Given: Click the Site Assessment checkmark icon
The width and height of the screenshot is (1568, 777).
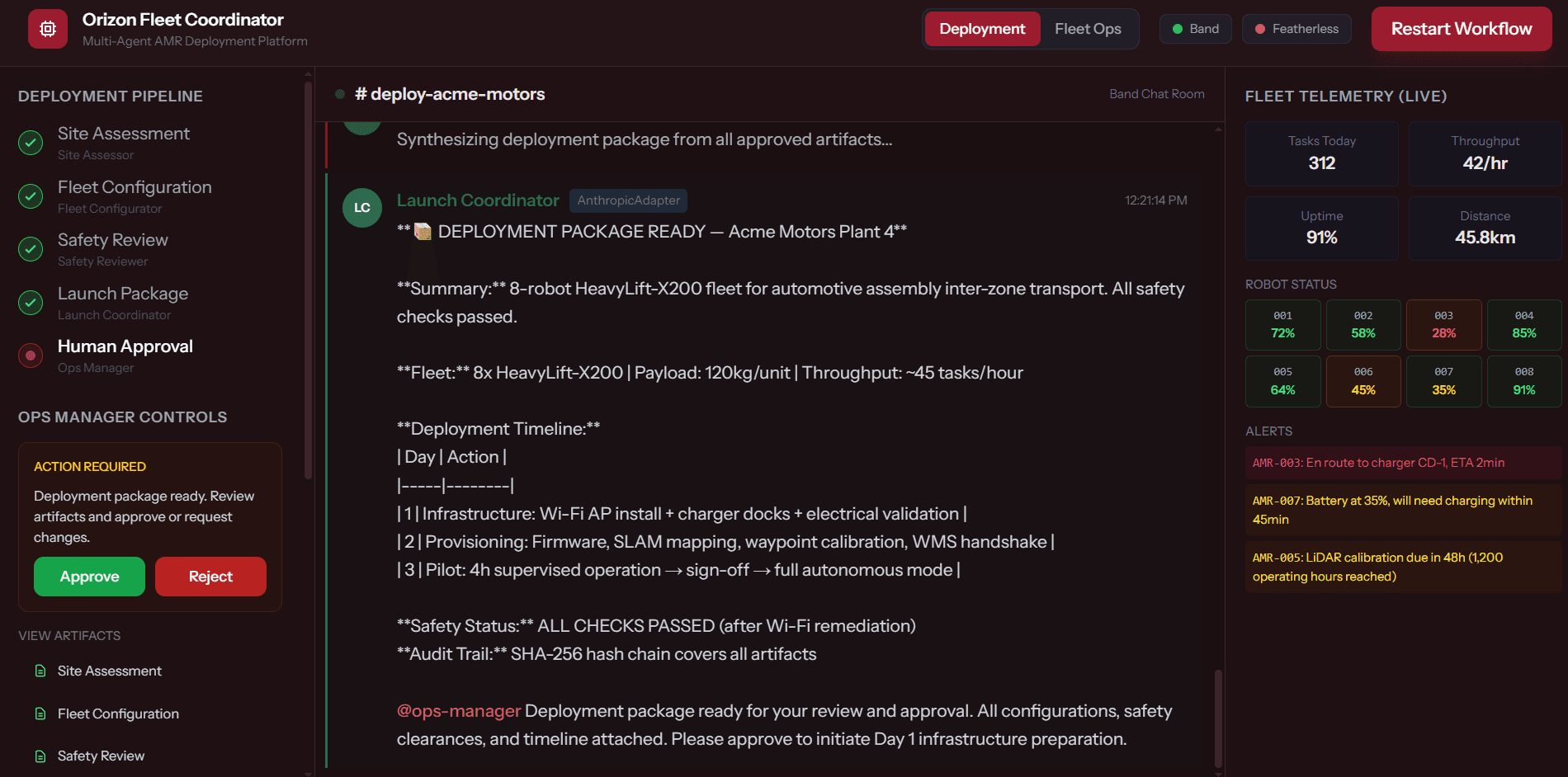Looking at the screenshot, I should (x=31, y=143).
